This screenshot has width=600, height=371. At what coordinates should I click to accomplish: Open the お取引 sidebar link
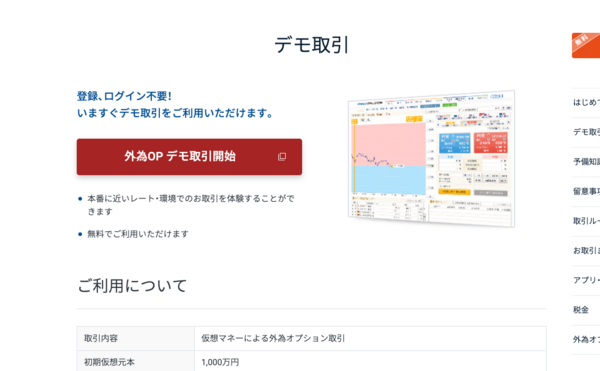coord(586,251)
